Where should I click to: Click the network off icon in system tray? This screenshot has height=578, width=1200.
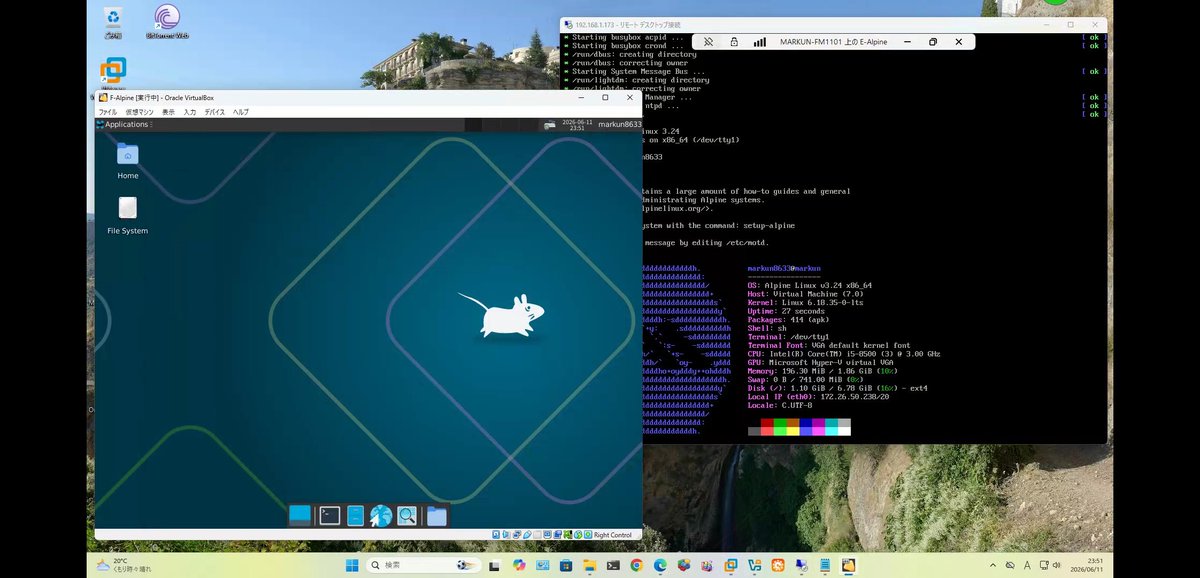pyautogui.click(x=1010, y=565)
